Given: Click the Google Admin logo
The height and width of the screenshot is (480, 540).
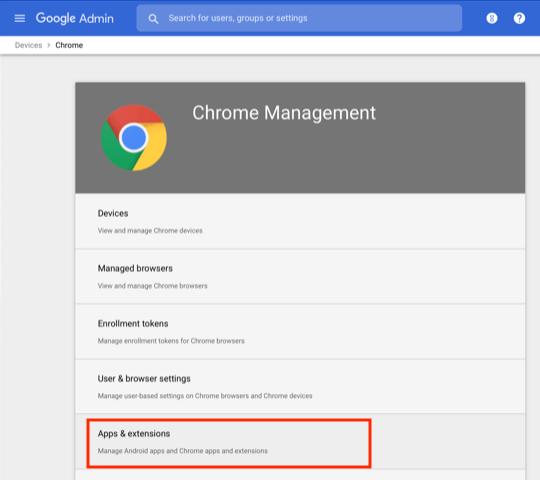Looking at the screenshot, I should 75,18.
